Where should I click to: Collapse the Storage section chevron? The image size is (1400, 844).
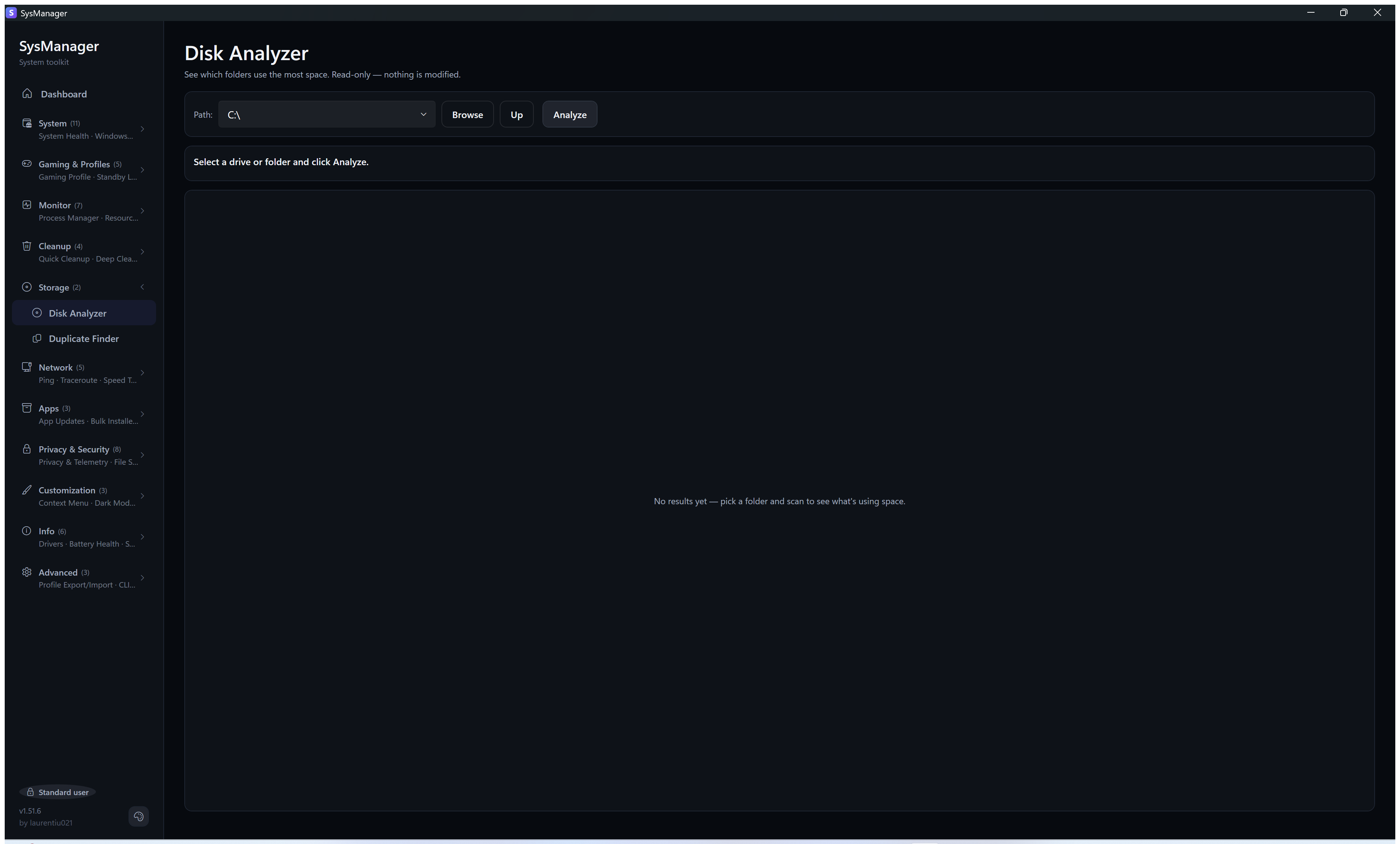coord(142,287)
